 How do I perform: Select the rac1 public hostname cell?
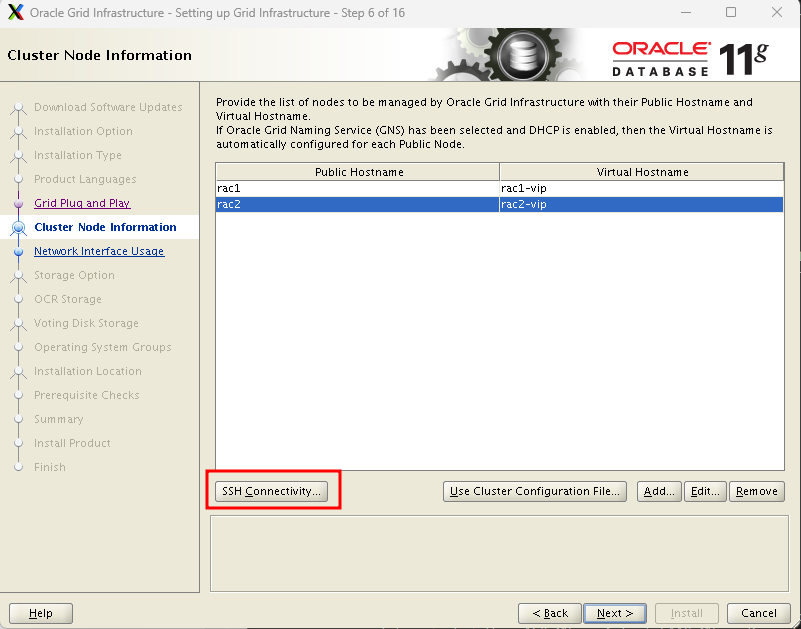pos(357,188)
